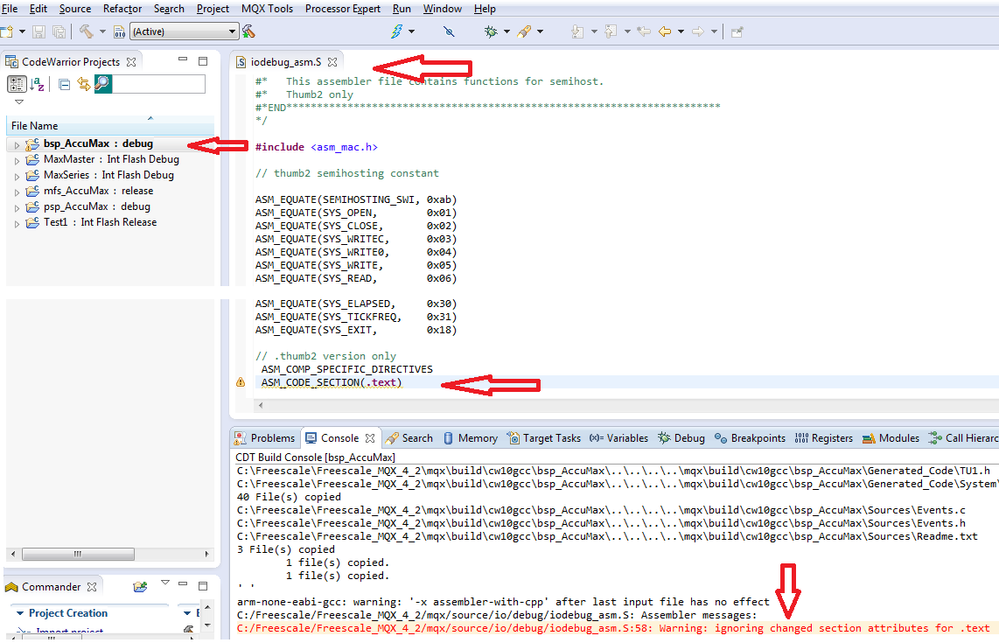Click the warning marker beside ASM_CODE_SECTION line
The width and height of the screenshot is (999, 643).
(240, 382)
